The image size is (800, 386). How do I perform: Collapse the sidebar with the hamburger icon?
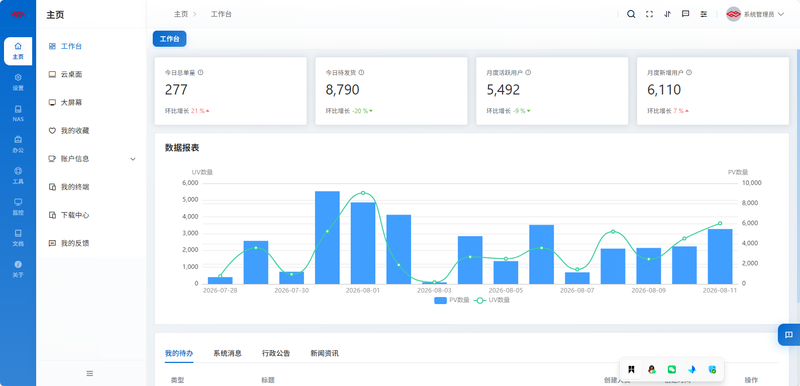click(x=90, y=373)
